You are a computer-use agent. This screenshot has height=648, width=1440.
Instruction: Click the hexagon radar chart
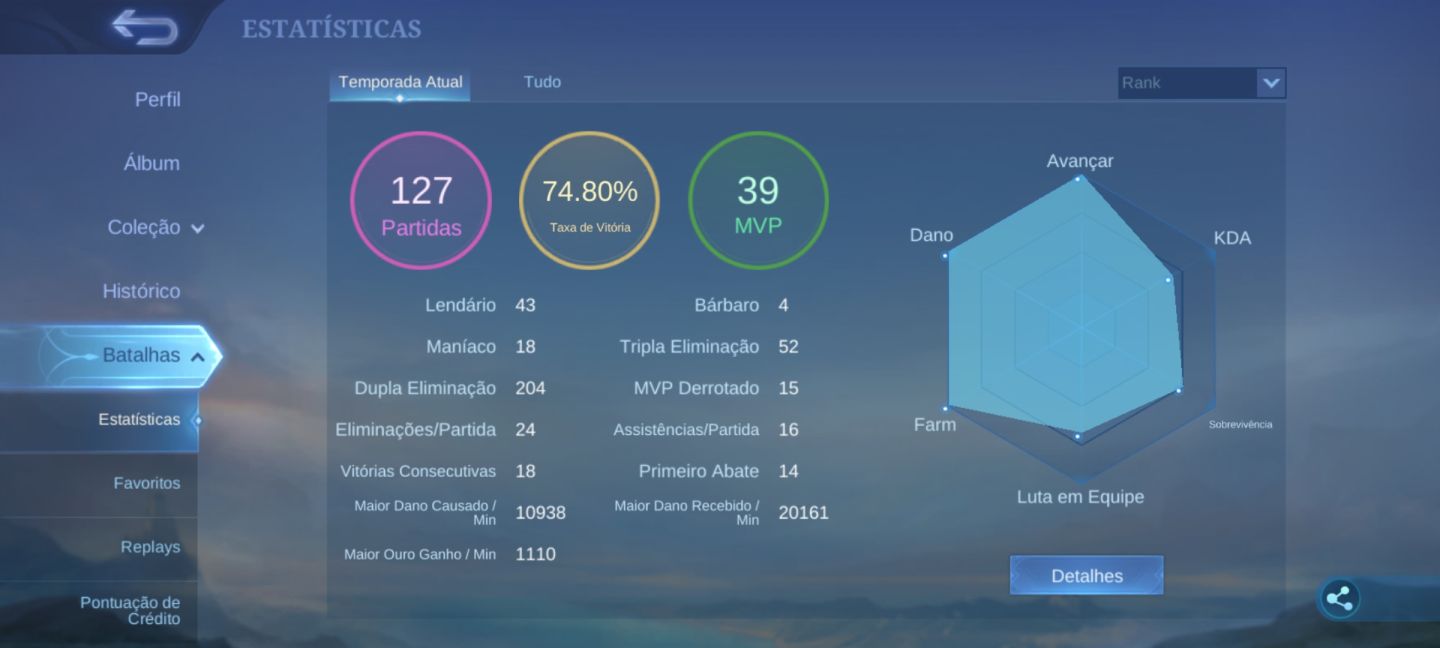pos(1080,328)
